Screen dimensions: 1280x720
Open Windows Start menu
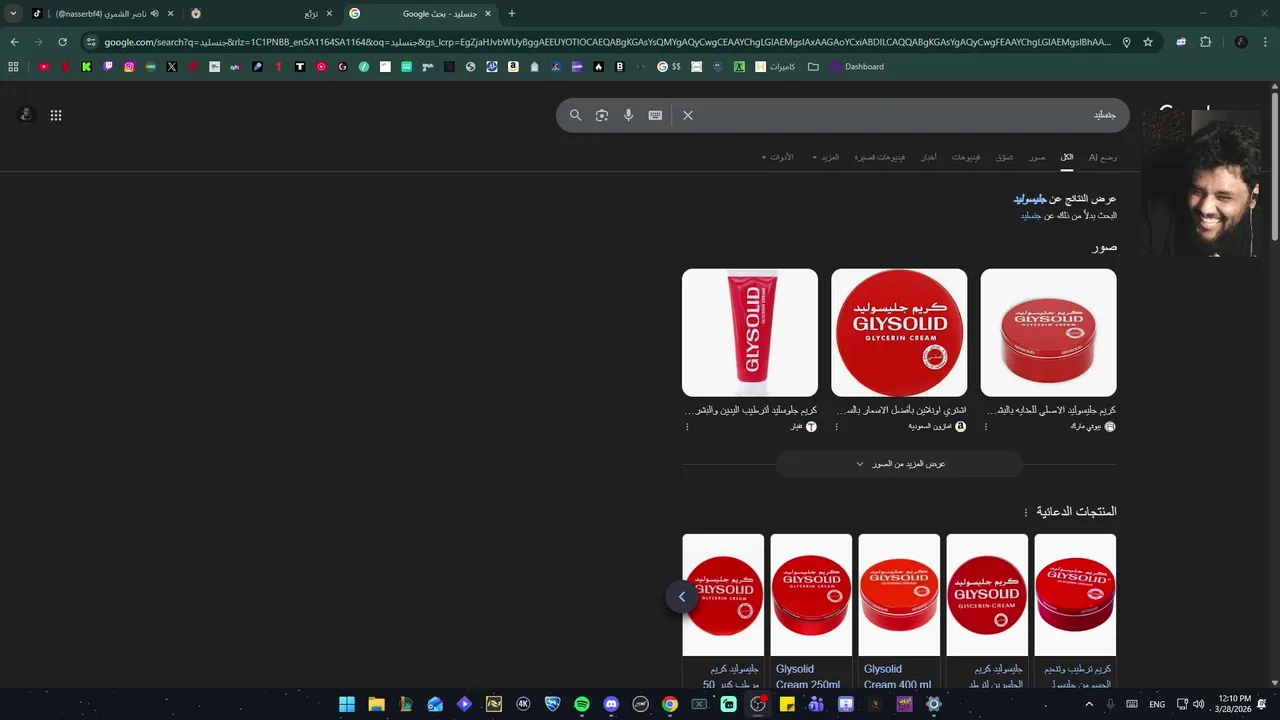click(x=347, y=704)
